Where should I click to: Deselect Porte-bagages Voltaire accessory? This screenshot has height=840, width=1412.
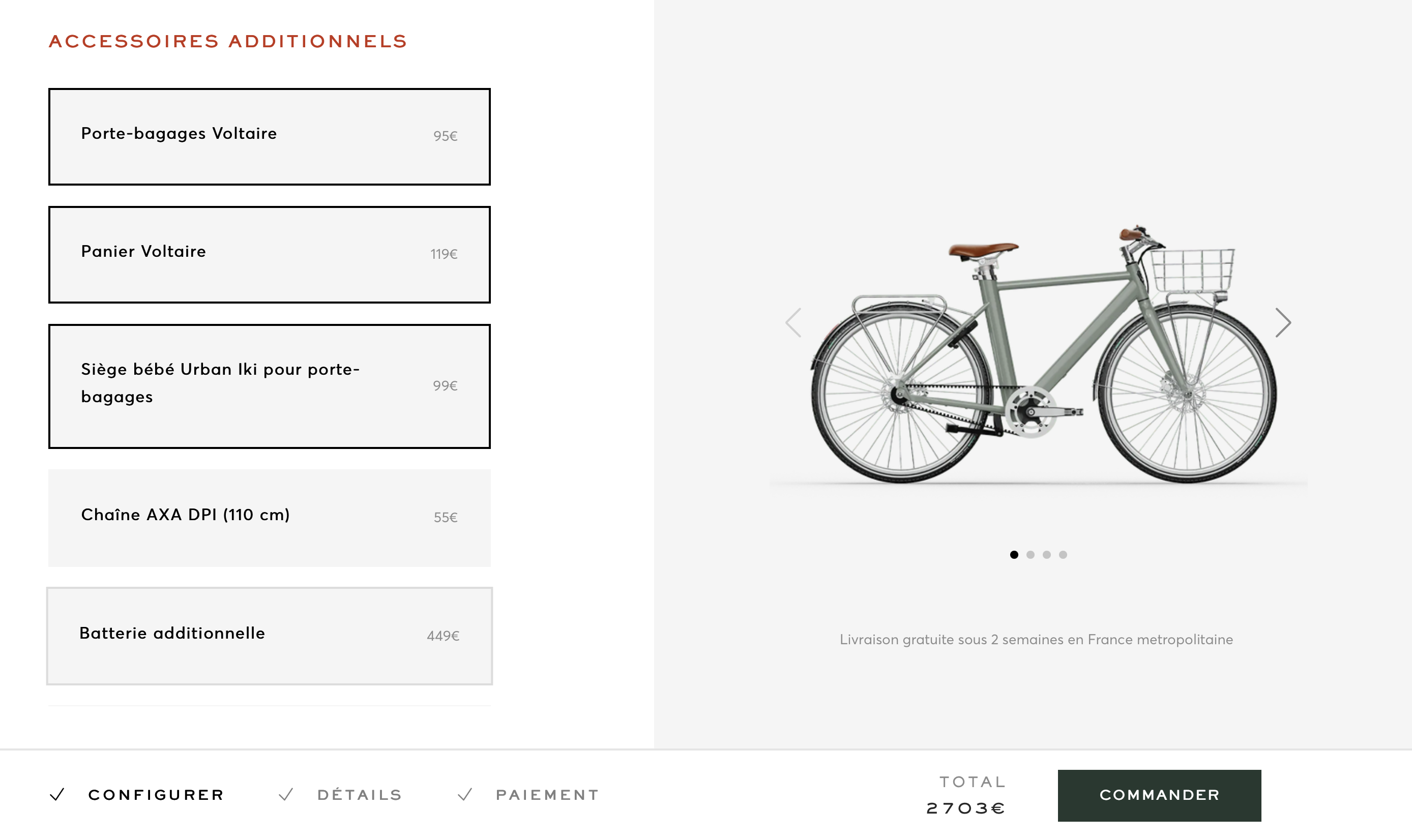269,136
